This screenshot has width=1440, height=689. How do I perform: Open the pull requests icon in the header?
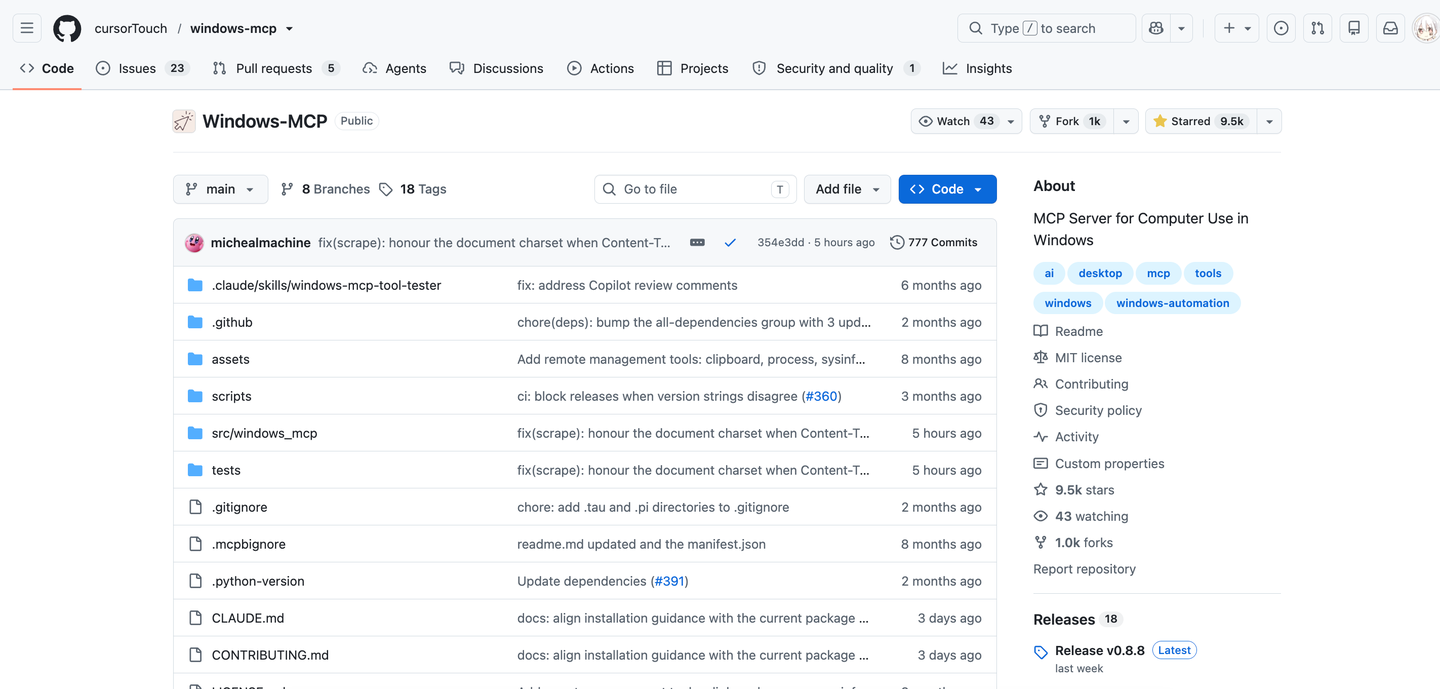pos(1318,28)
